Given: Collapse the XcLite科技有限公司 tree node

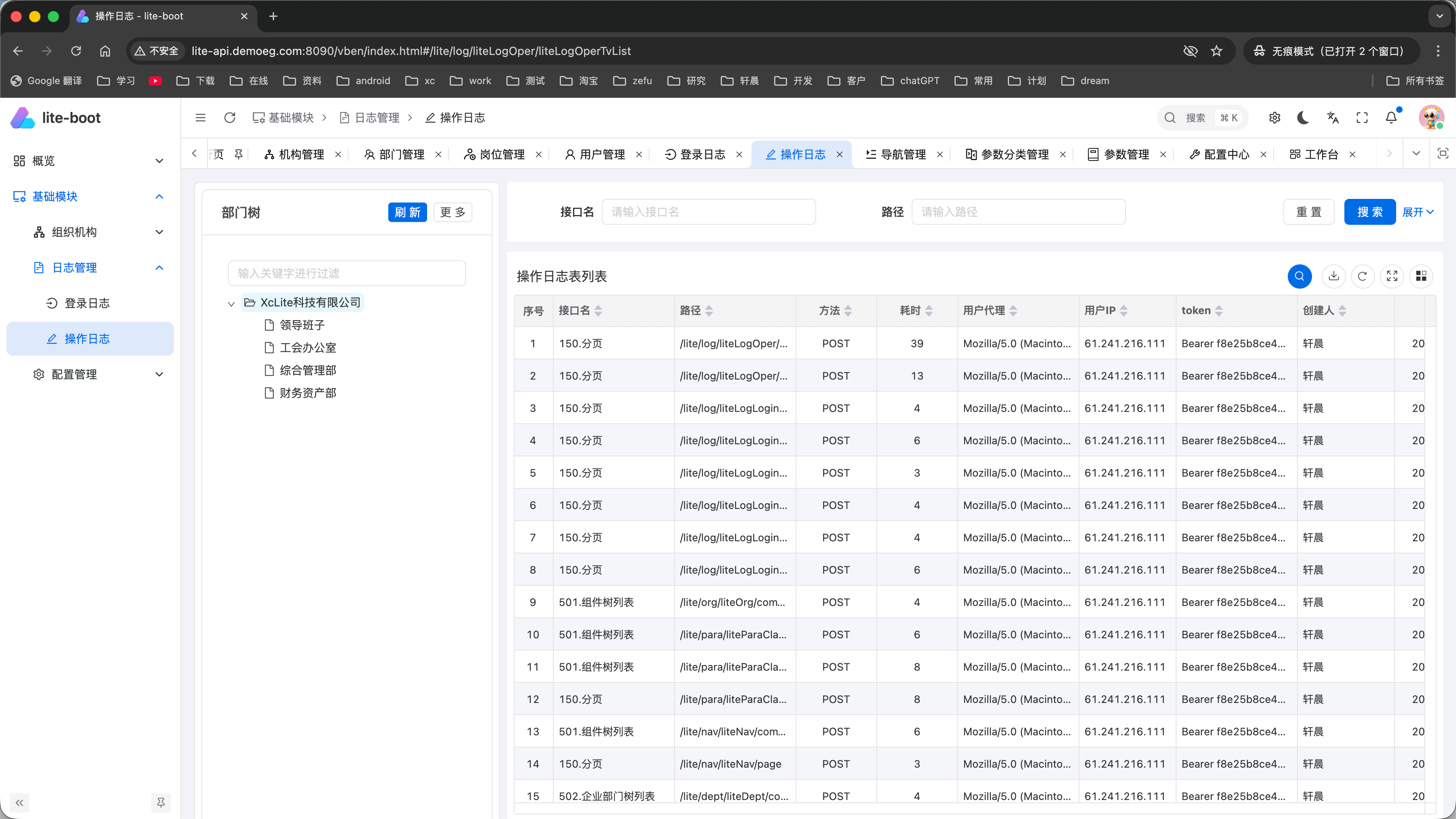Looking at the screenshot, I should 231,303.
